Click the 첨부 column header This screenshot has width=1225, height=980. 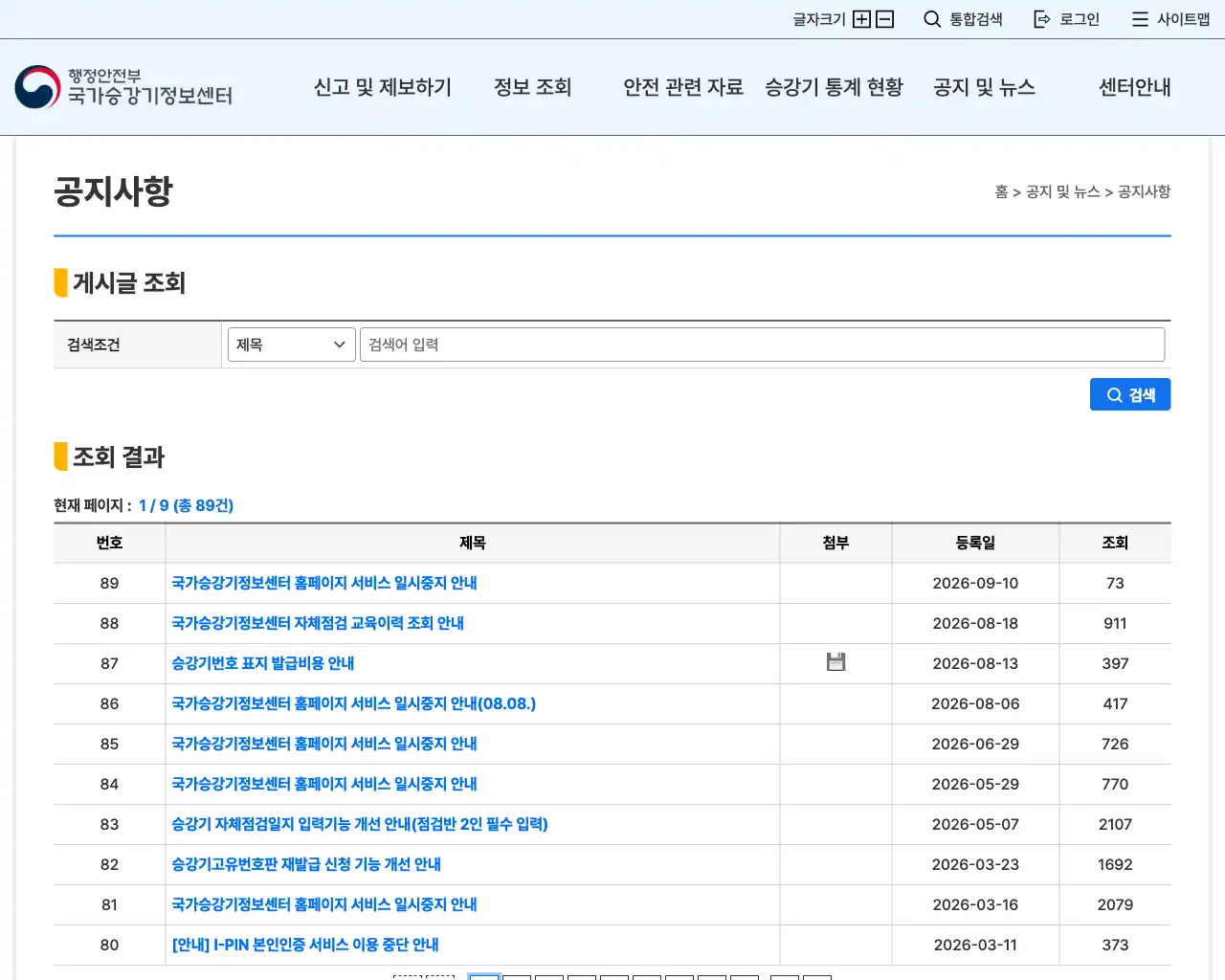[835, 543]
